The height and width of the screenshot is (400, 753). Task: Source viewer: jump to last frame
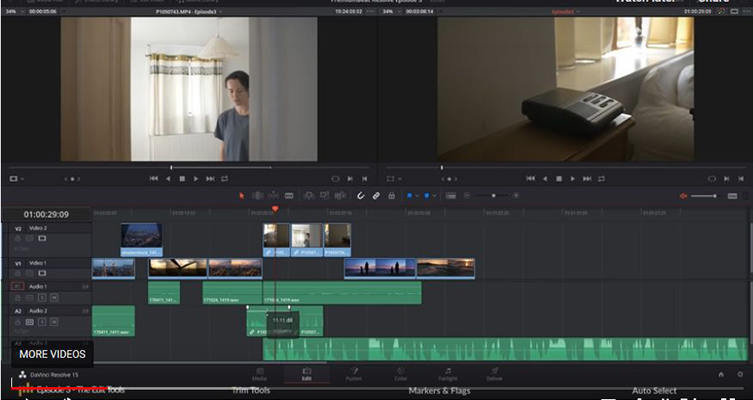[x=210, y=179]
